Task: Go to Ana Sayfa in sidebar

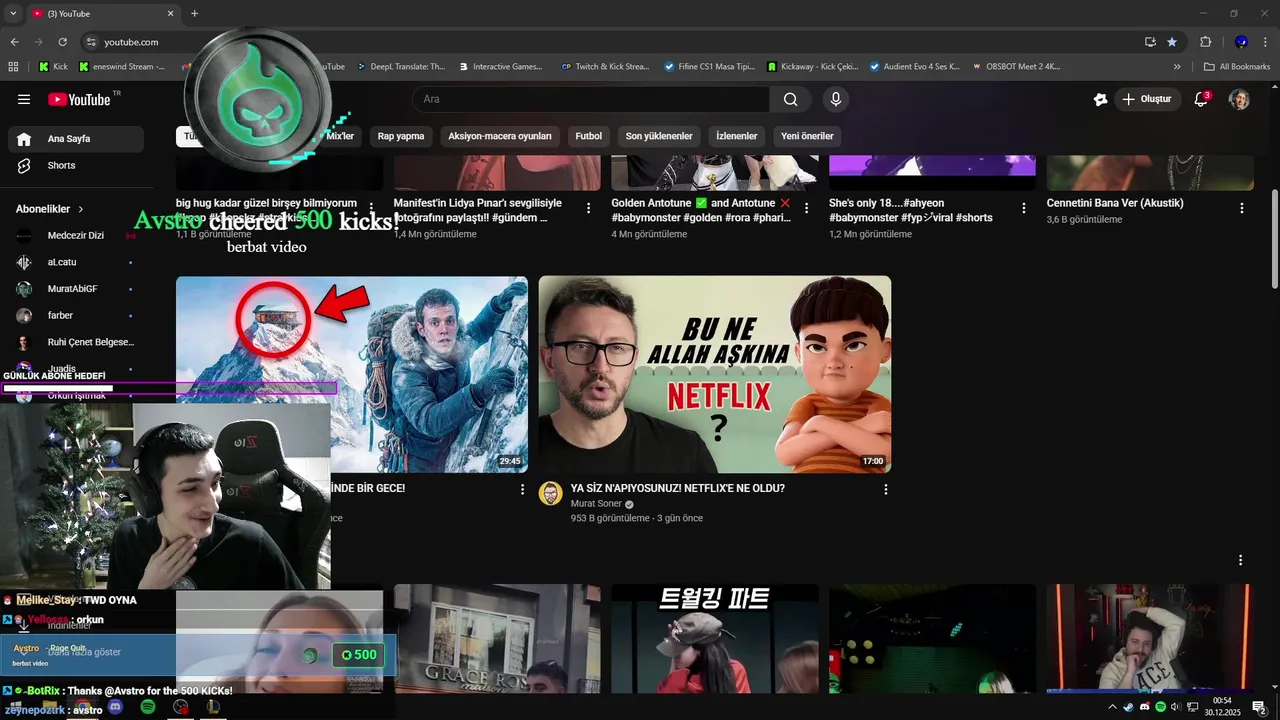Action: 76,139
